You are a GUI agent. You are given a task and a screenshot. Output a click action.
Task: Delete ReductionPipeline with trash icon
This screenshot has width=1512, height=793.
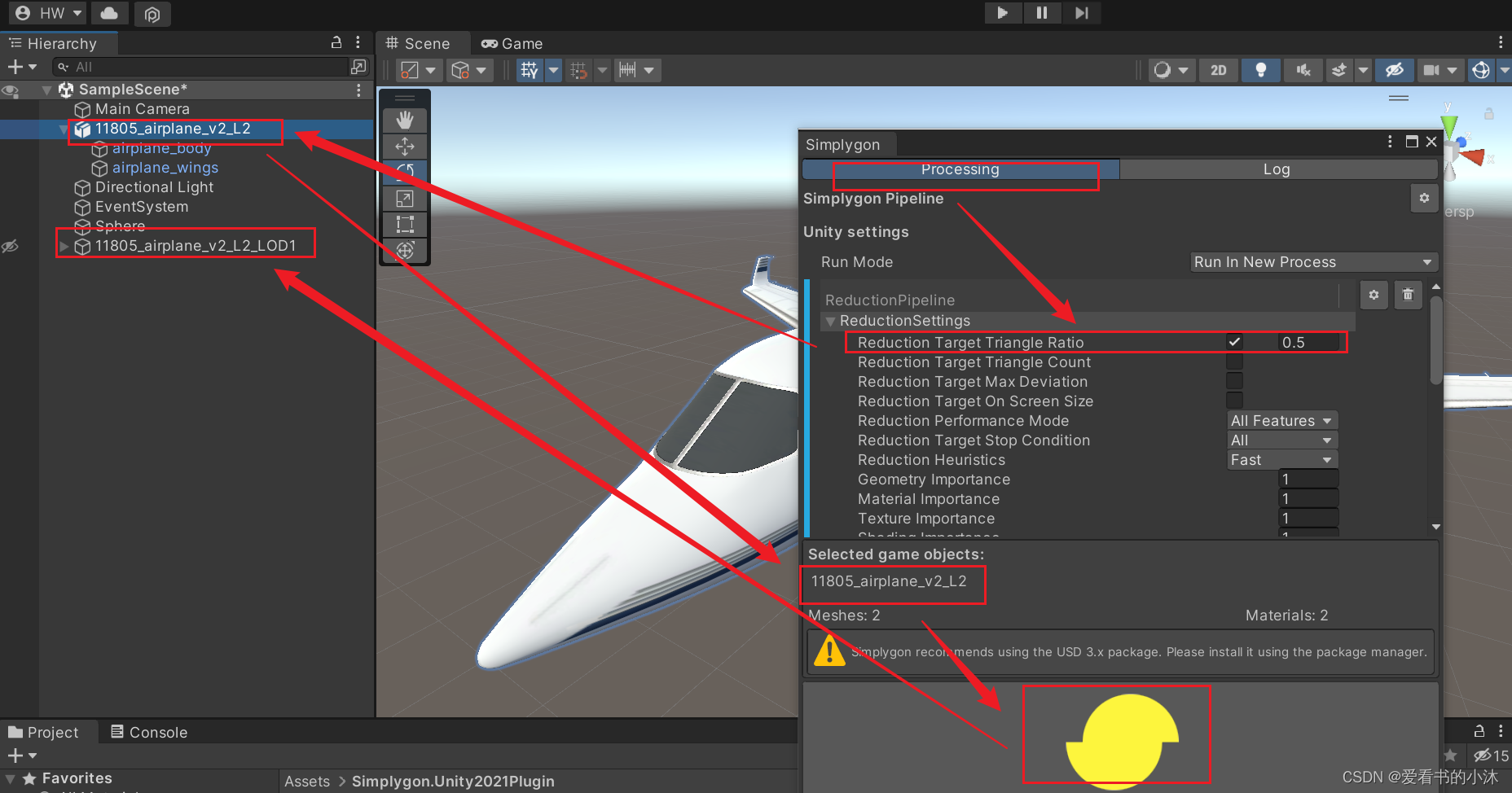tap(1408, 295)
